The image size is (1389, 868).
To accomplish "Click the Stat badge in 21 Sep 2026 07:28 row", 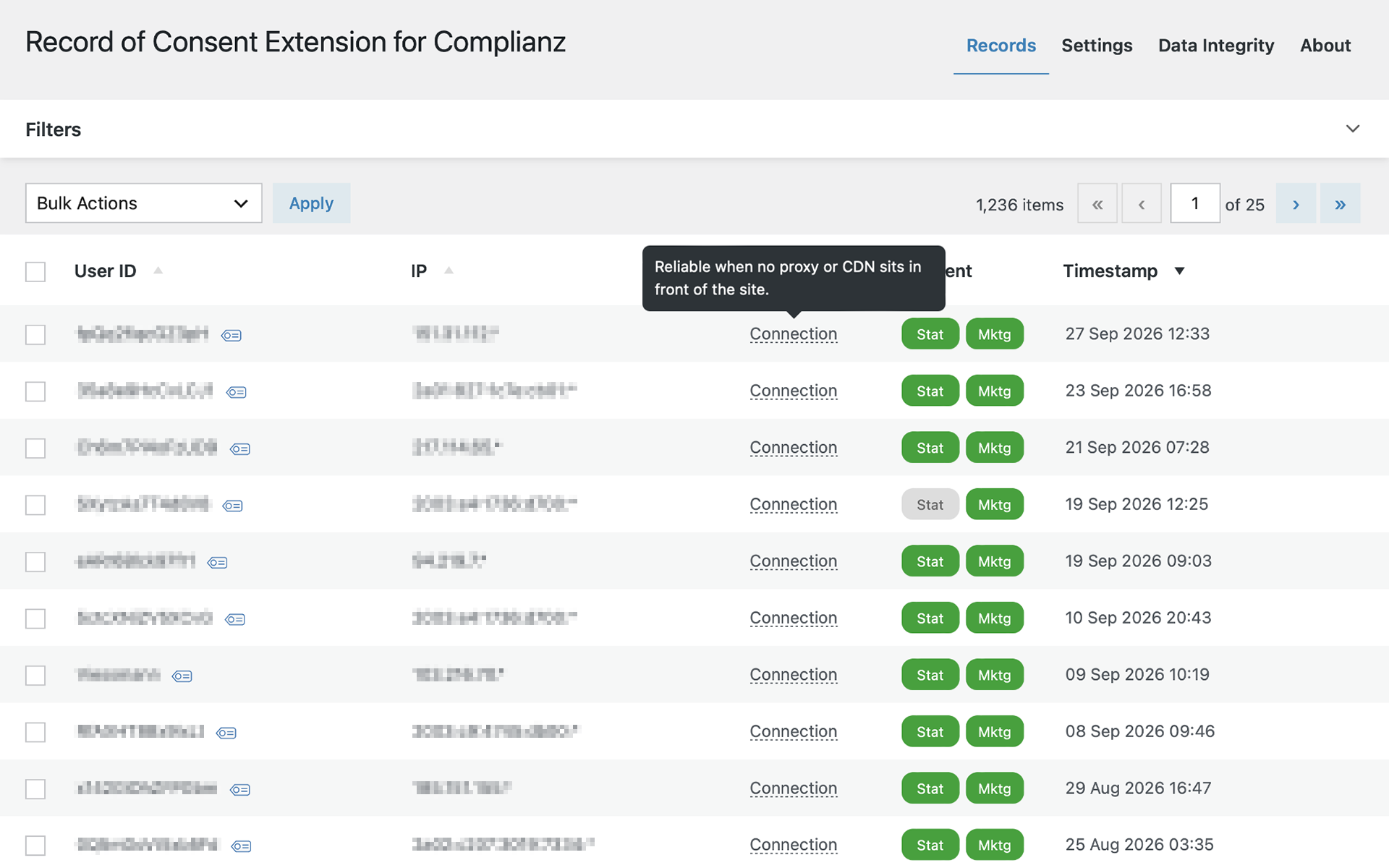I will (930, 448).
